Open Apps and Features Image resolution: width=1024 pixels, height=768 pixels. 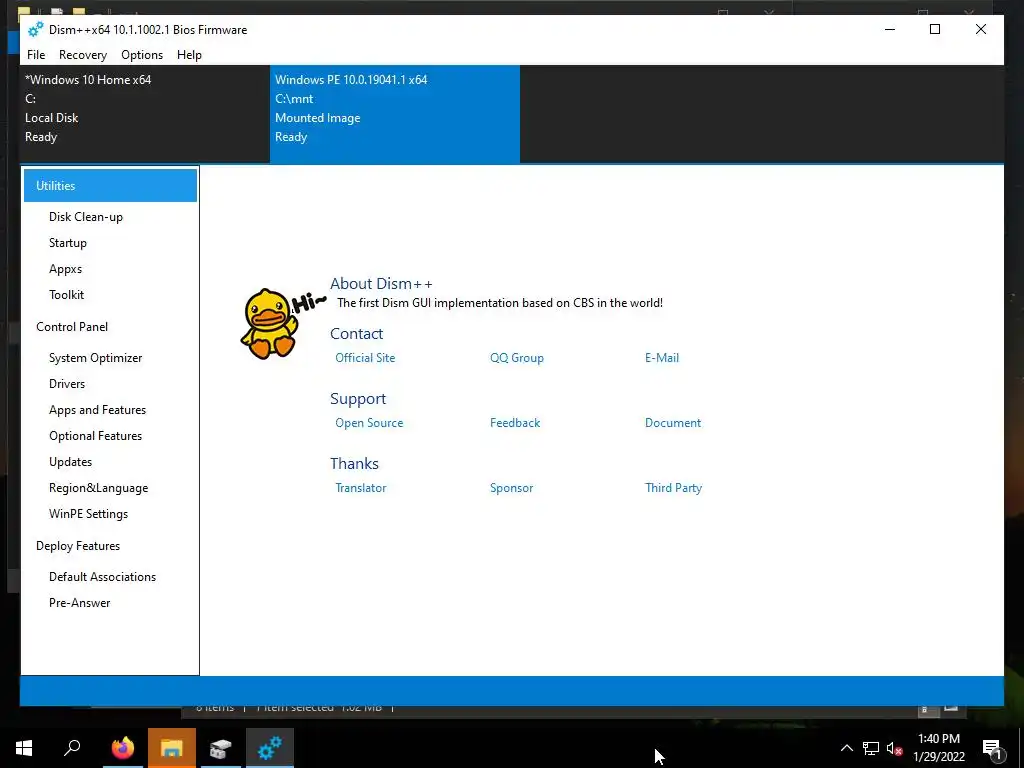pos(97,410)
